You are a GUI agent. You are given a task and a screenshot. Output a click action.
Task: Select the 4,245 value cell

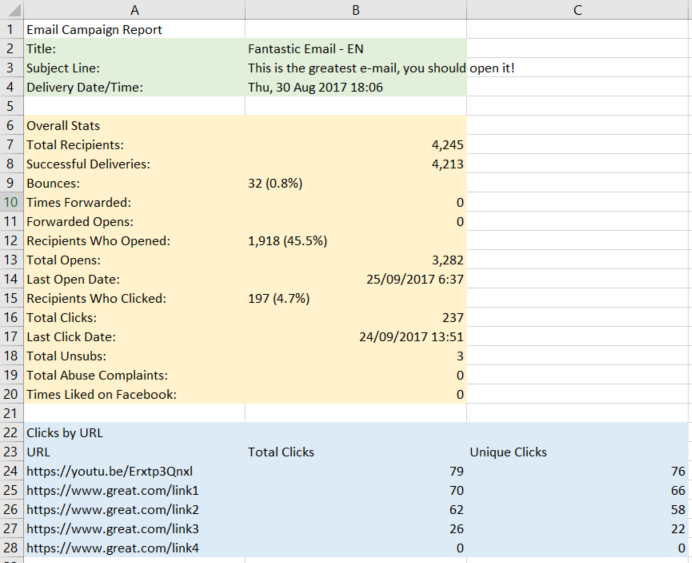tap(356, 145)
